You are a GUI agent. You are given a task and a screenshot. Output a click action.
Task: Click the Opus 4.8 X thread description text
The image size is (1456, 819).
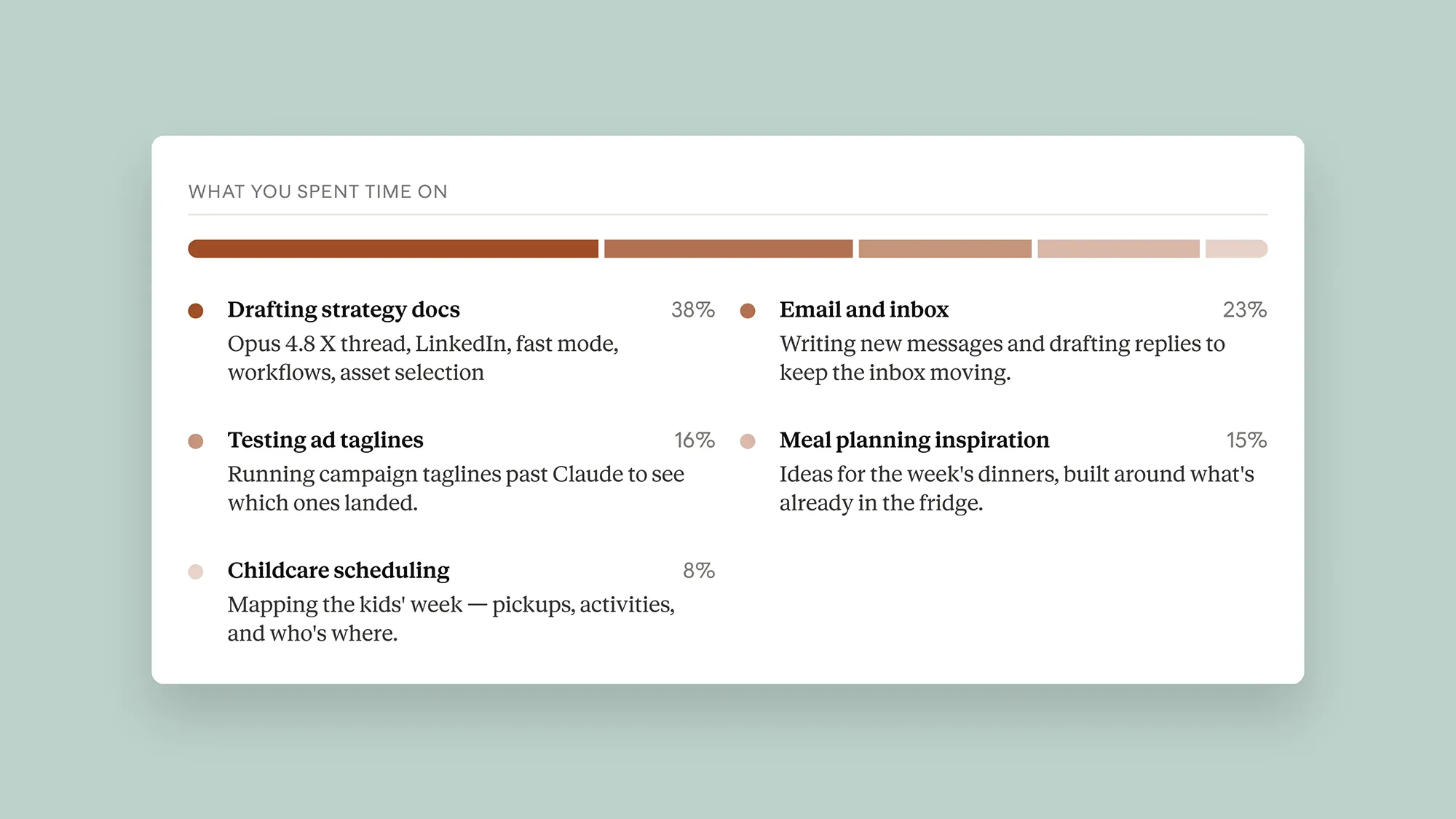pyautogui.click(x=423, y=358)
